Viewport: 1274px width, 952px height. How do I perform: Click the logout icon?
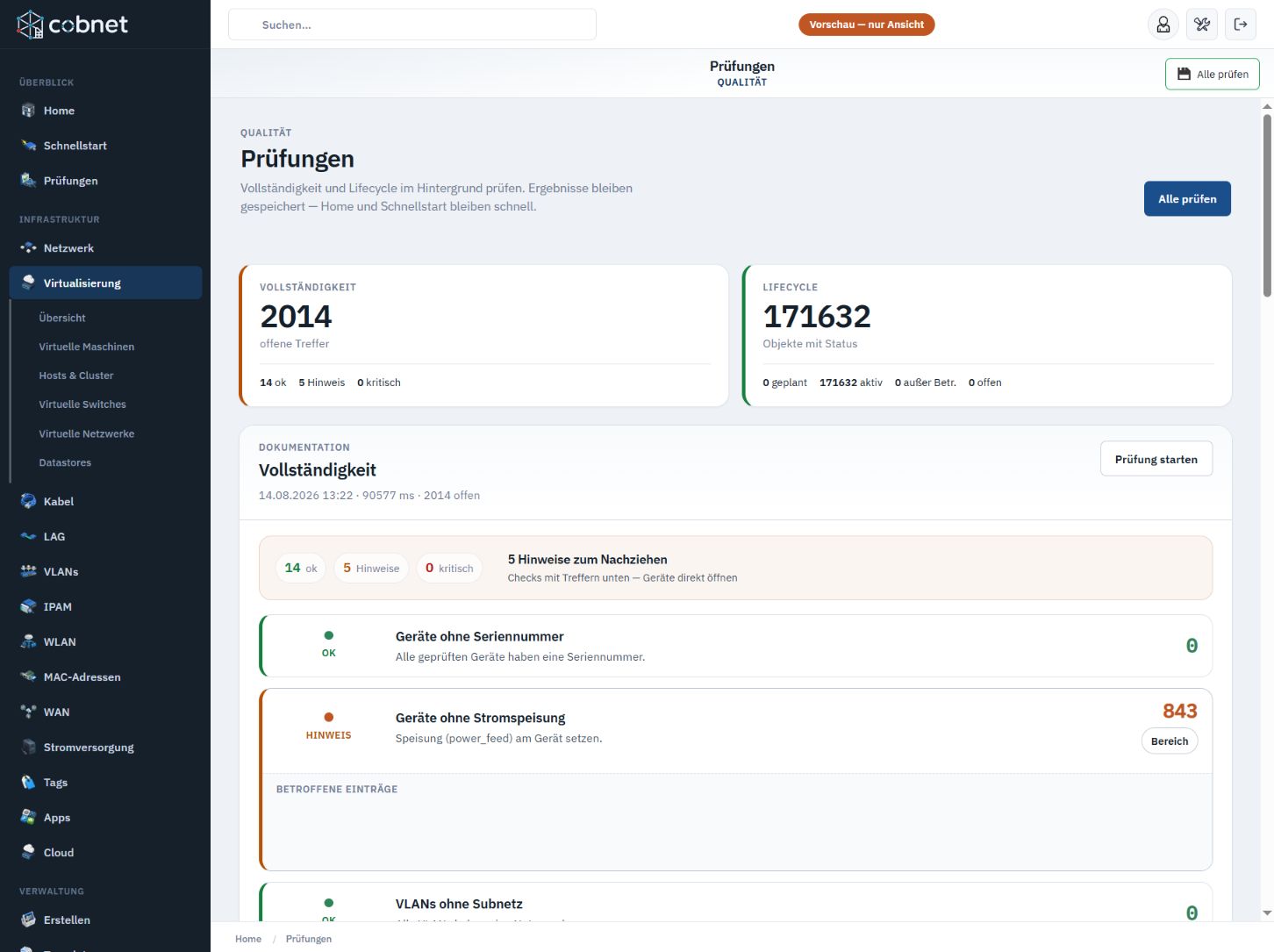[1241, 25]
